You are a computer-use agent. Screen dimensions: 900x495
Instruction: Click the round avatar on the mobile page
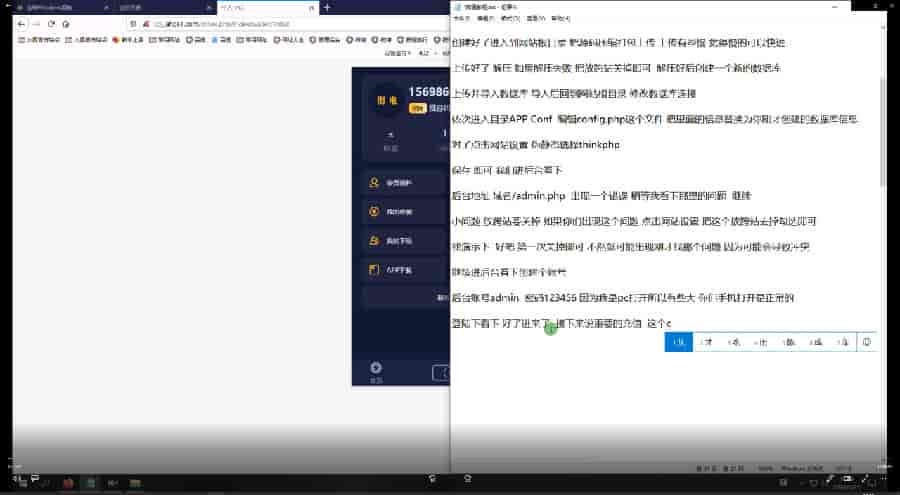coord(386,100)
